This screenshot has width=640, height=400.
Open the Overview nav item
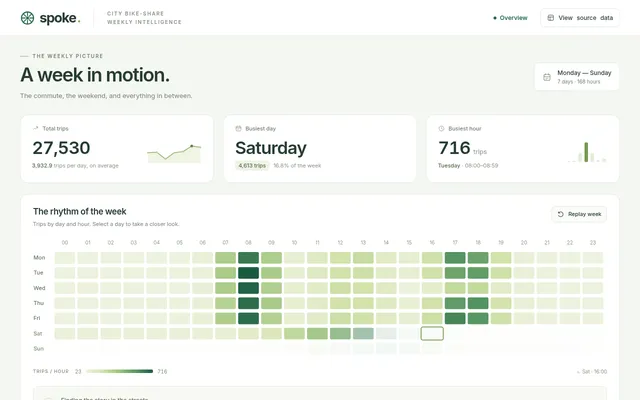pyautogui.click(x=510, y=18)
